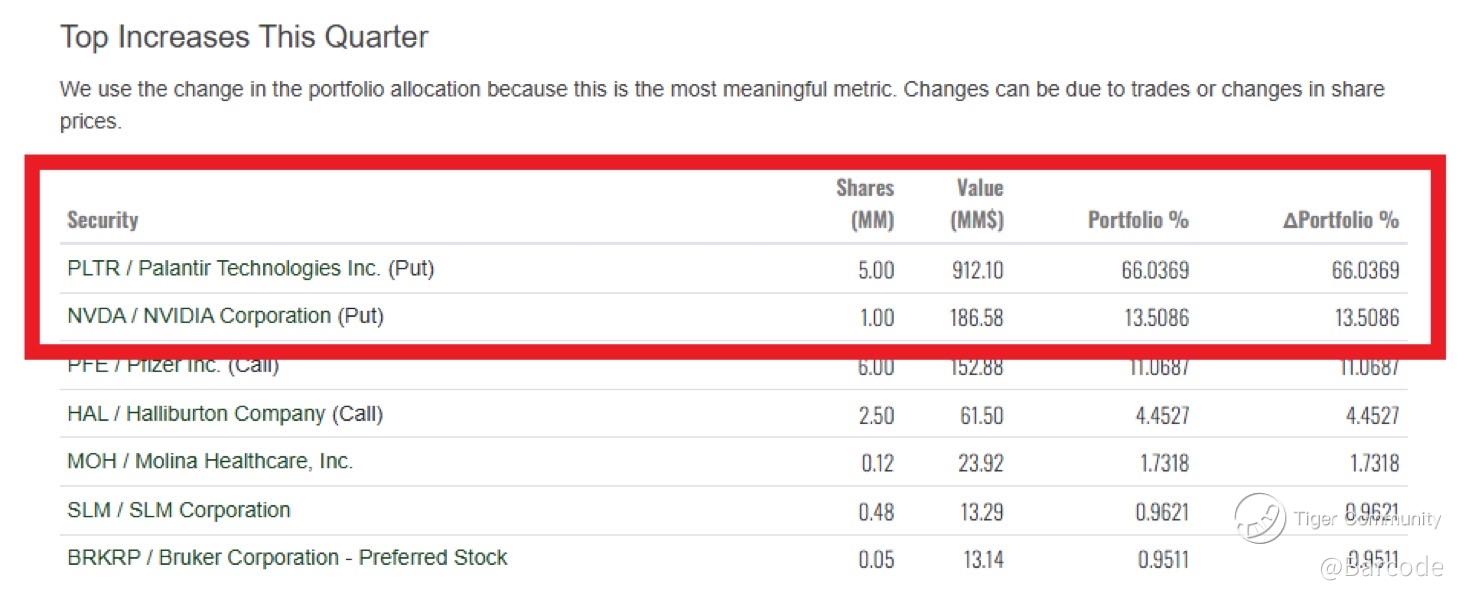The width and height of the screenshot is (1472, 600).
Task: Click the ΔPortfolio % column header
Action: pos(1341,220)
